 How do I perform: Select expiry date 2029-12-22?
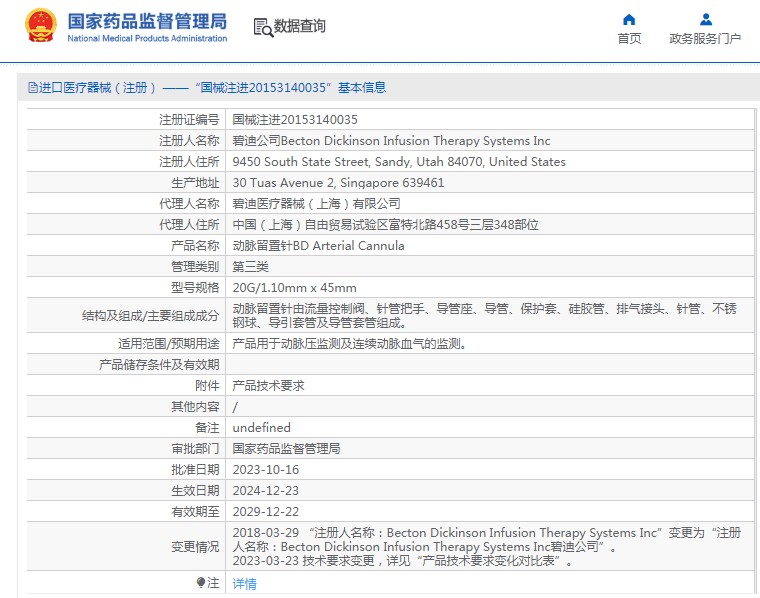click(x=266, y=512)
